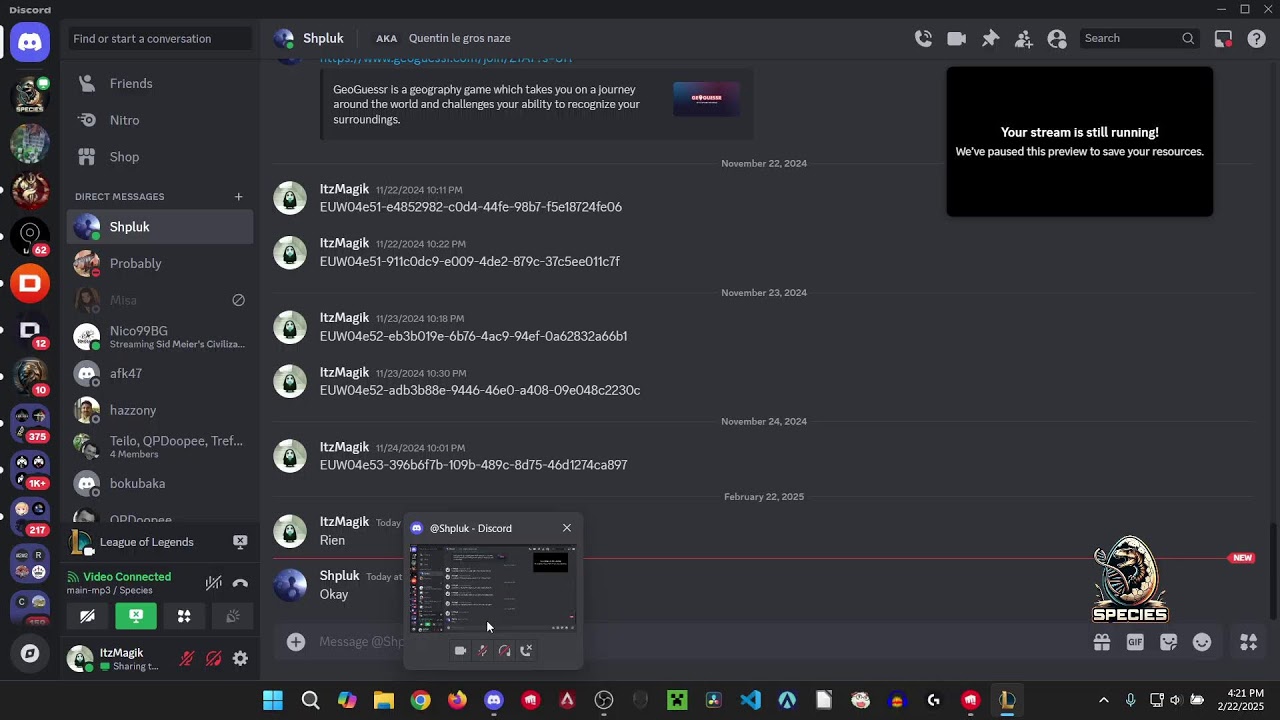Start a voice call with Shpluk

(x=923, y=38)
